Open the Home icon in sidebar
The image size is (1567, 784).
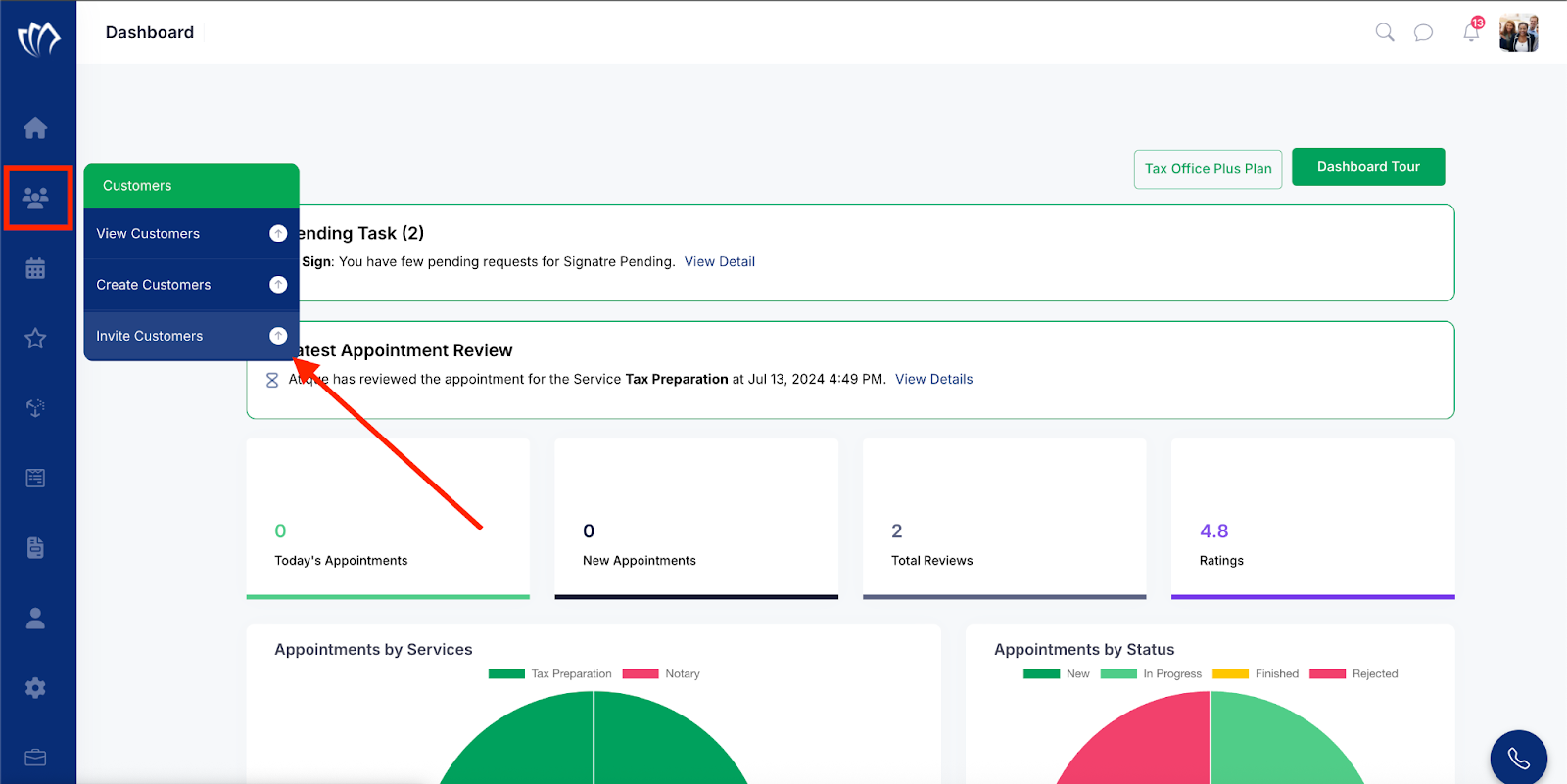35,128
